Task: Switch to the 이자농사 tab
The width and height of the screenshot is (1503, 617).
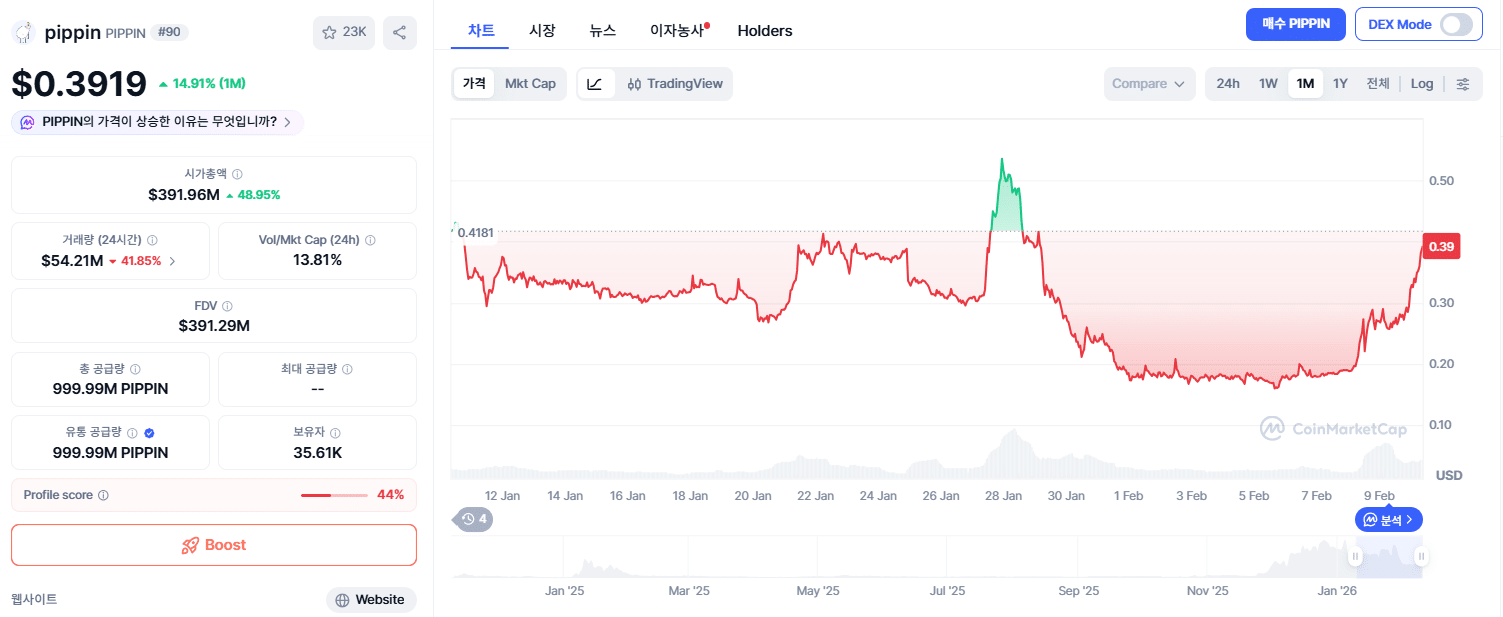Action: pyautogui.click(x=678, y=30)
